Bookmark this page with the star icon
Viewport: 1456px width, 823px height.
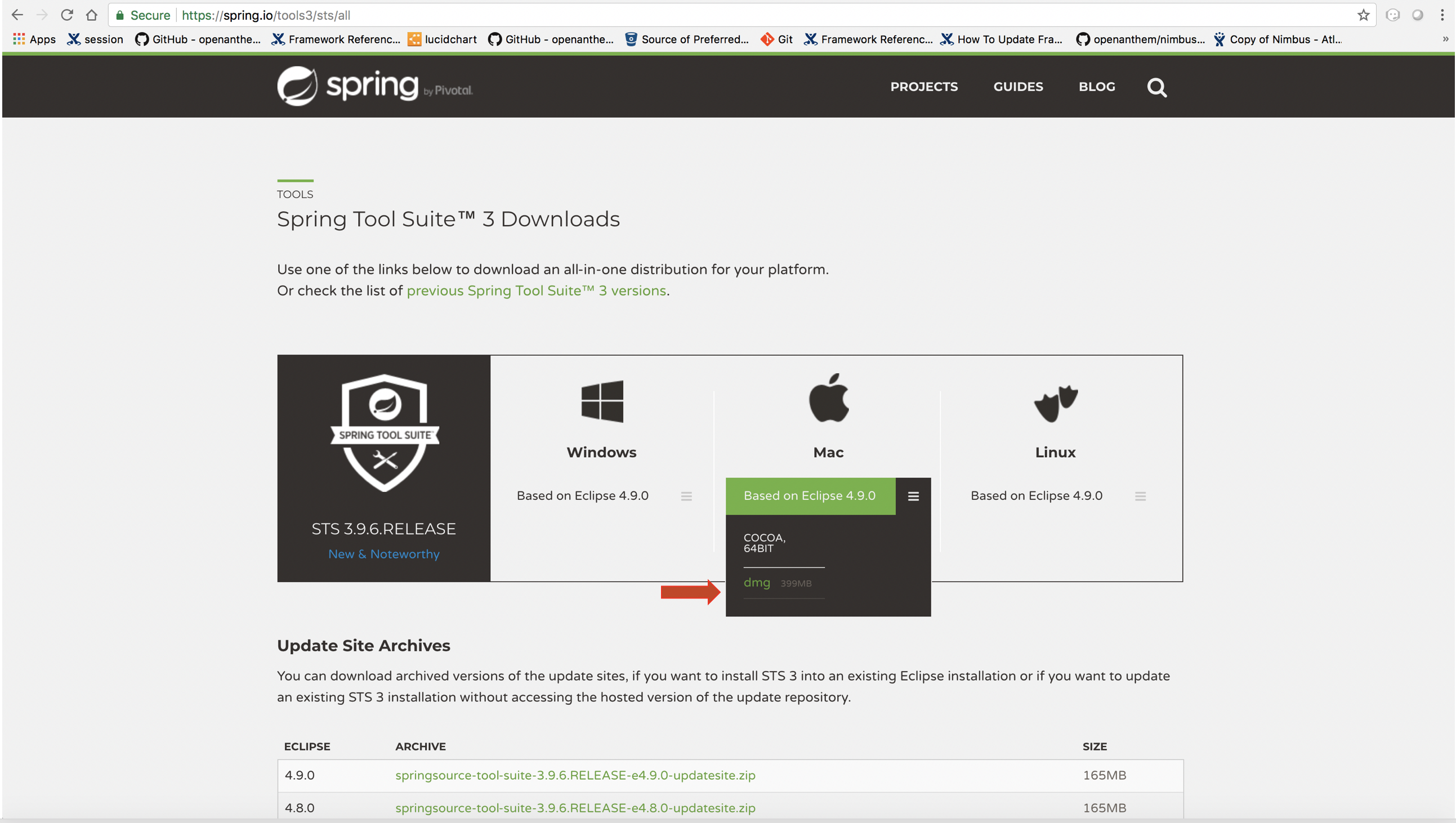click(1363, 15)
